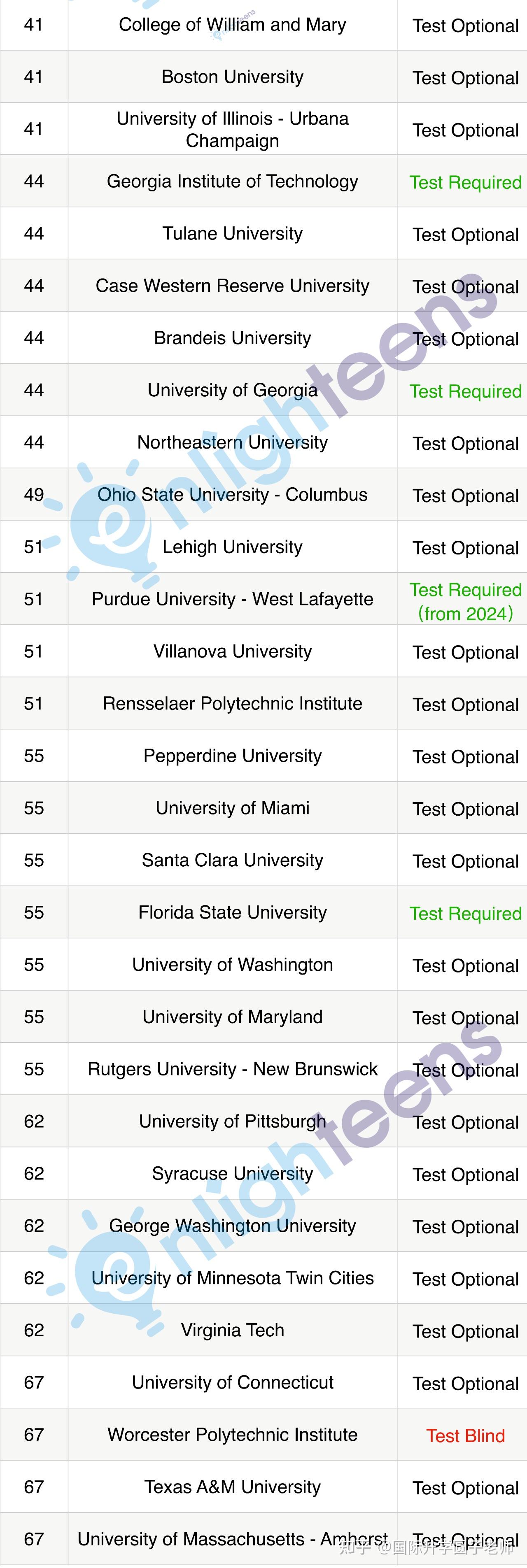Select the Tulane University row name

click(232, 234)
